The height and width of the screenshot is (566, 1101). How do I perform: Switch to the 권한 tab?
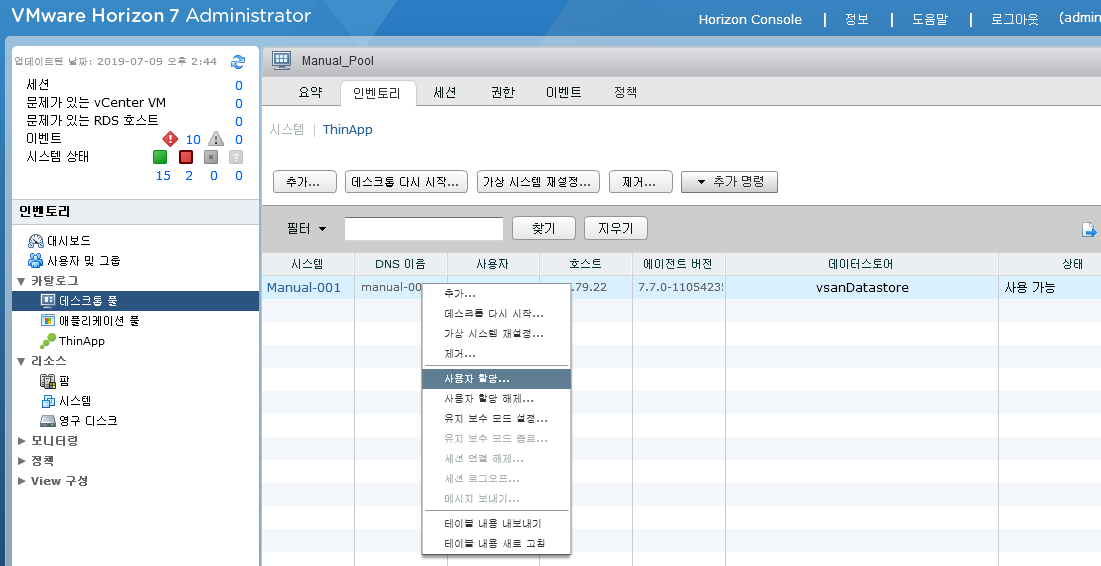pos(503,92)
